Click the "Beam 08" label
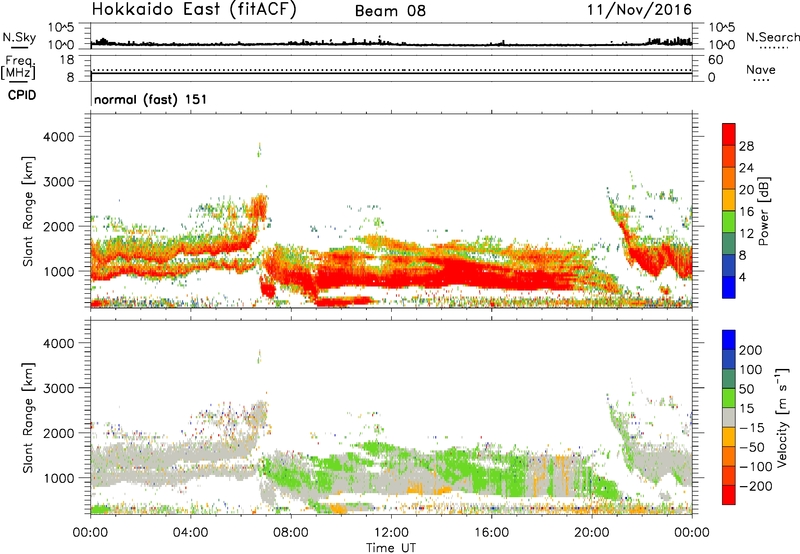Viewport: 800px width, 554px height. tap(390, 11)
